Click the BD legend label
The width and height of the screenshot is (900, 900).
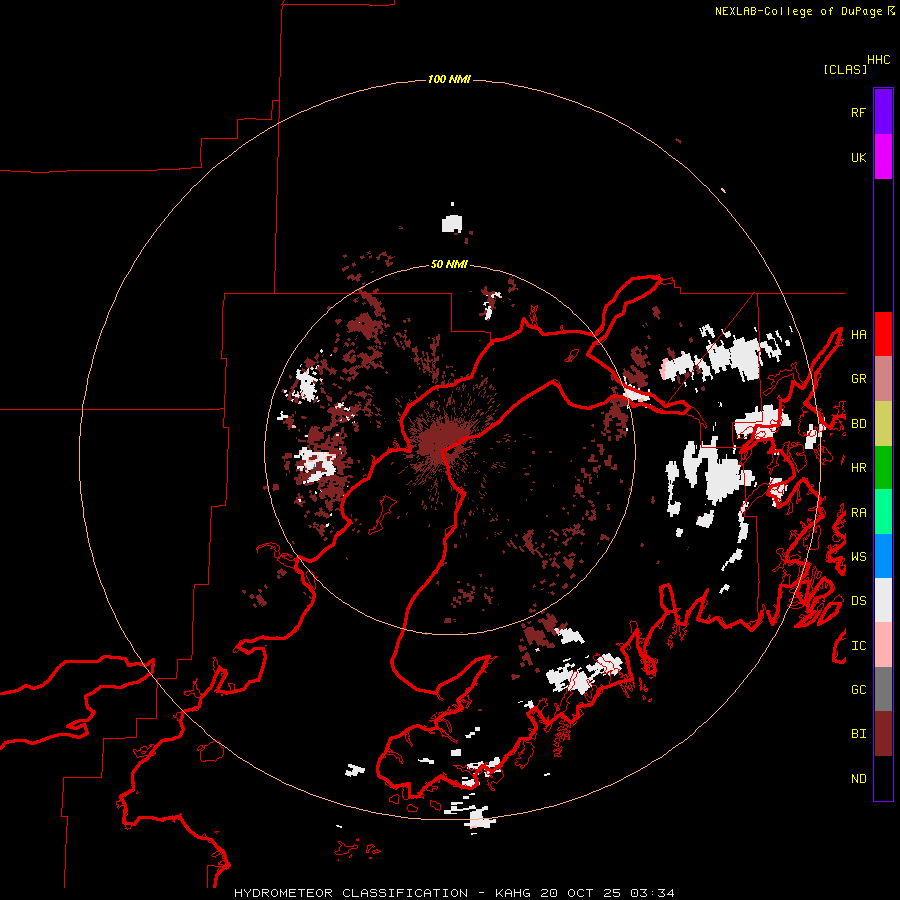[x=858, y=424]
